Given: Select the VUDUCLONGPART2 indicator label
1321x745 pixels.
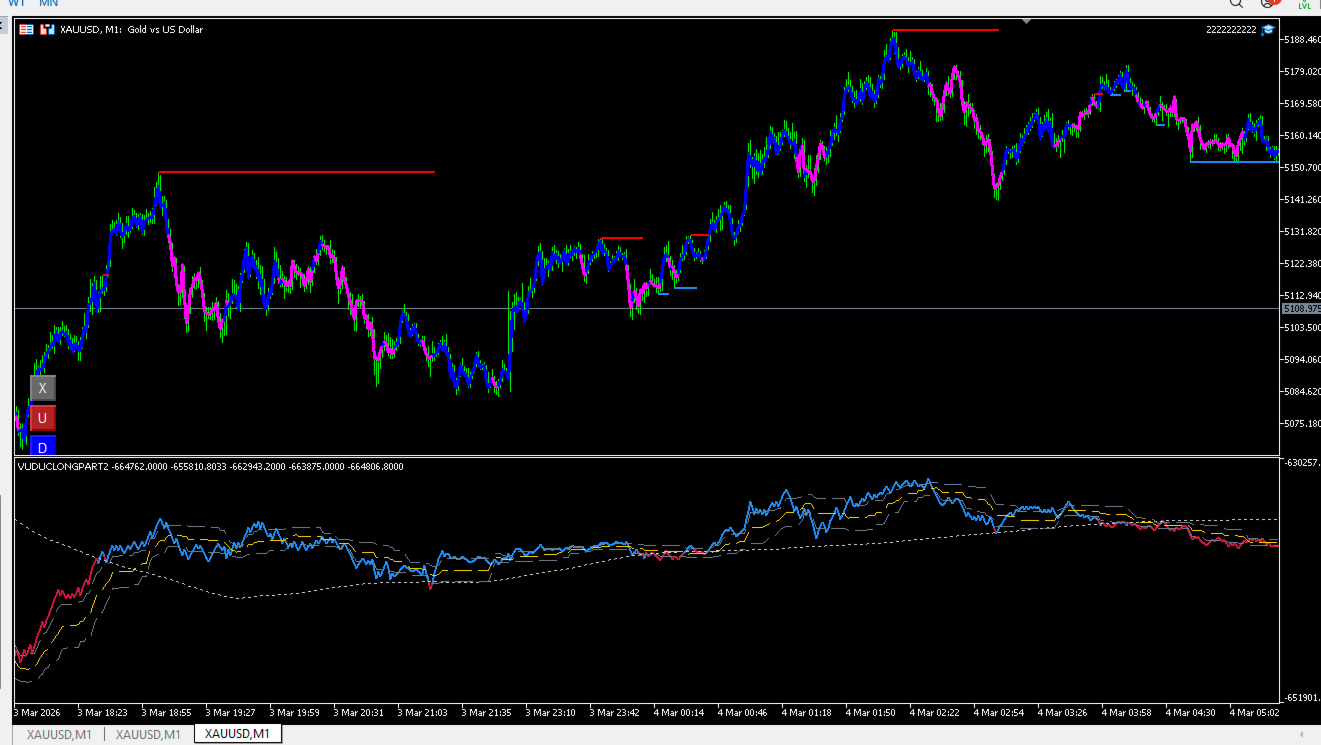Looking at the screenshot, I should (64, 466).
